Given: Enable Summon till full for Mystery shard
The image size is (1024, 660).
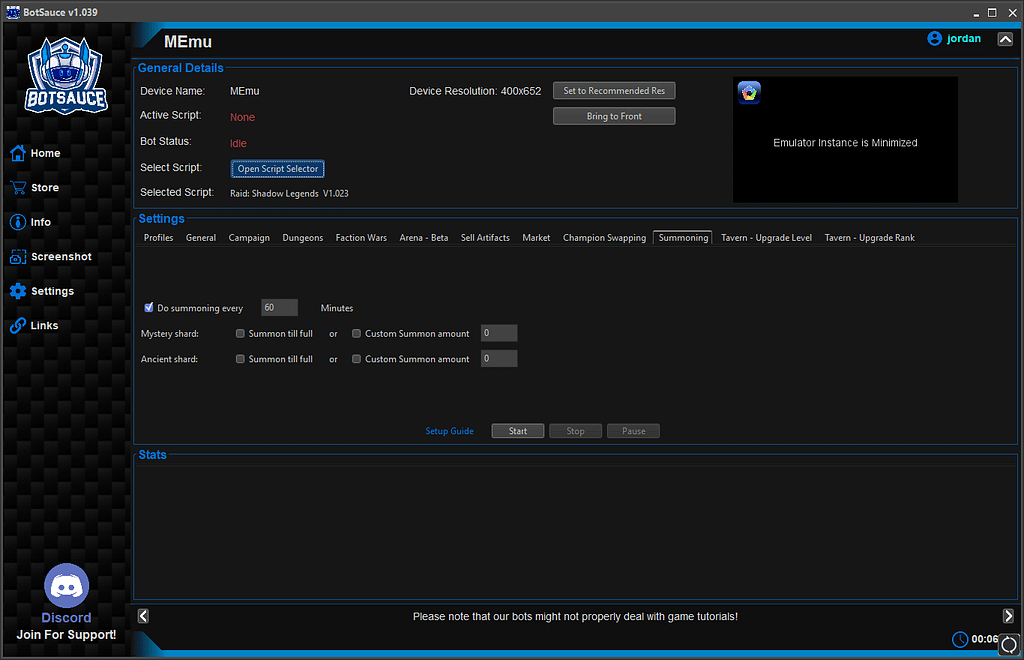Looking at the screenshot, I should (x=240, y=333).
